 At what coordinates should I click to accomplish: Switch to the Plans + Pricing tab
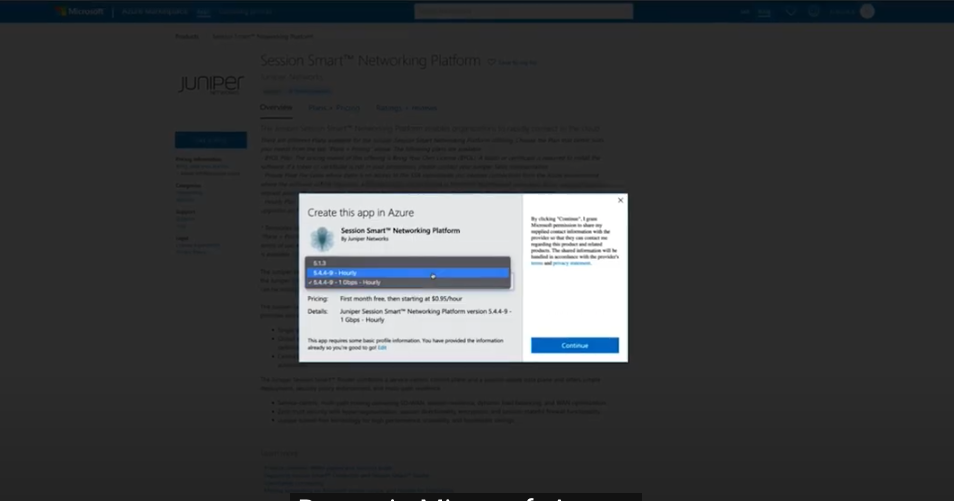333,108
